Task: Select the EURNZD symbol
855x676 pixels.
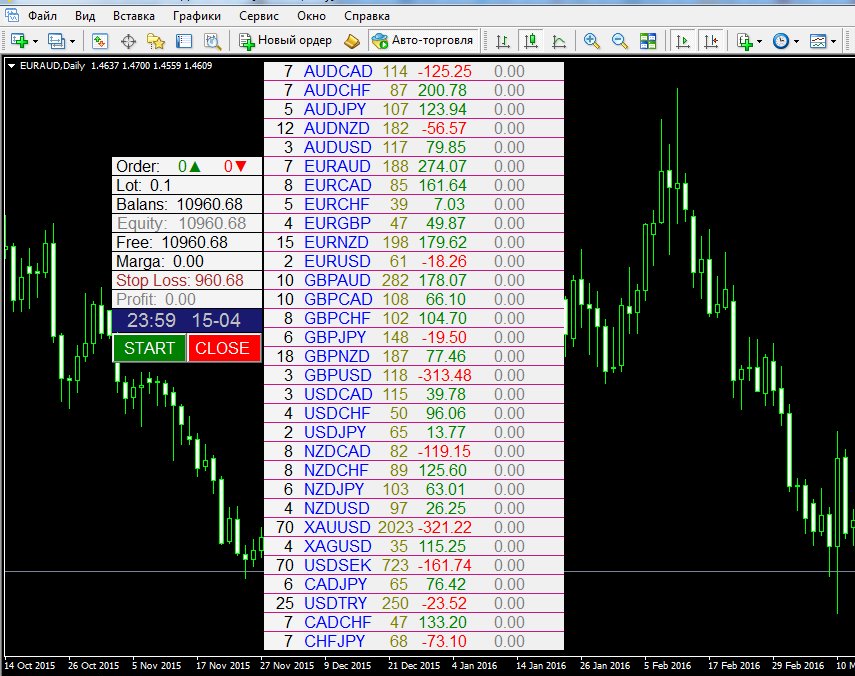Action: pyautogui.click(x=336, y=242)
